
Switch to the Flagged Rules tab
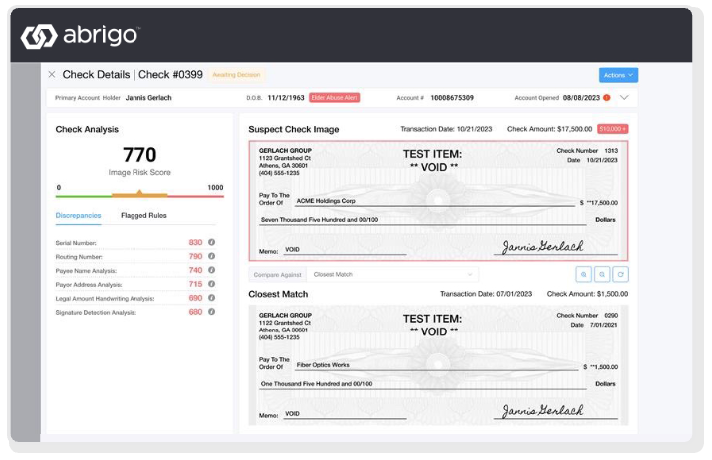click(x=143, y=216)
